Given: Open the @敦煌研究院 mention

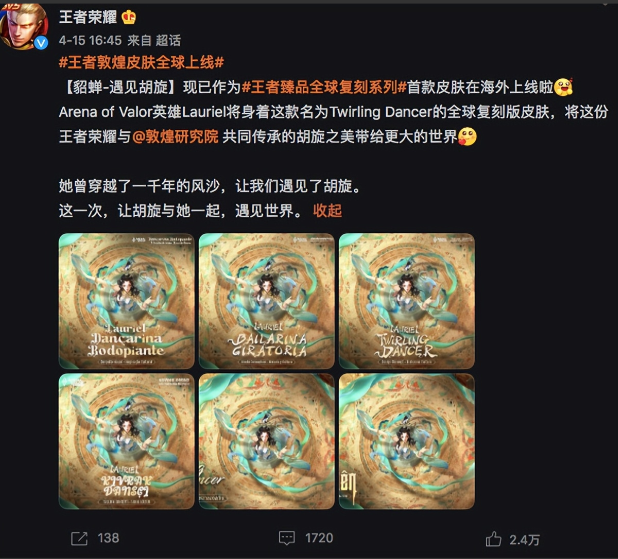Looking at the screenshot, I should click(x=175, y=137).
